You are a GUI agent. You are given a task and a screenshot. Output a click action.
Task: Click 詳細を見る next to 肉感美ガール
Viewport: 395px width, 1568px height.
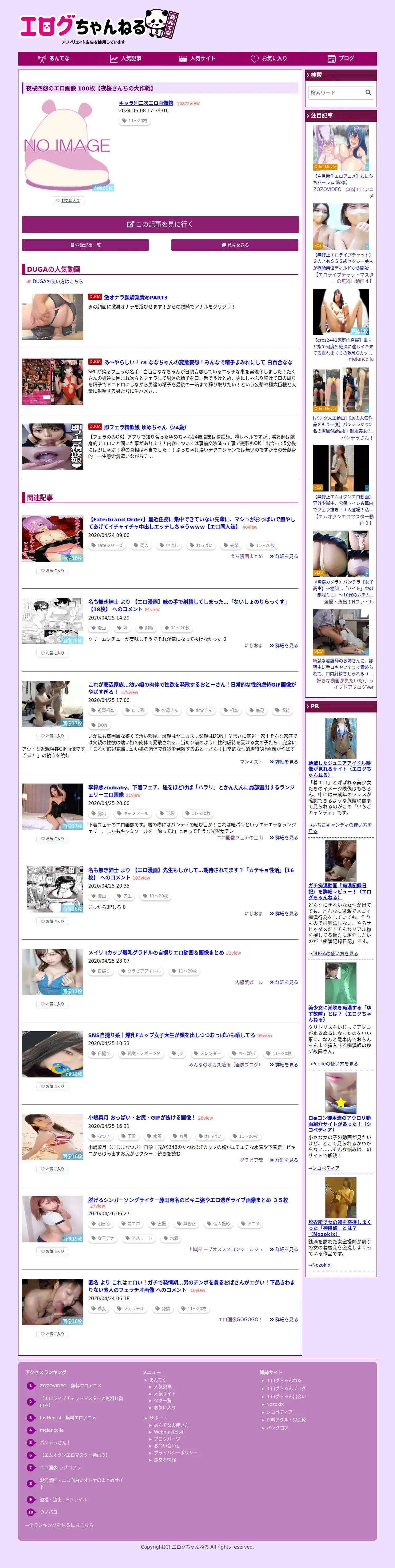[x=284, y=982]
